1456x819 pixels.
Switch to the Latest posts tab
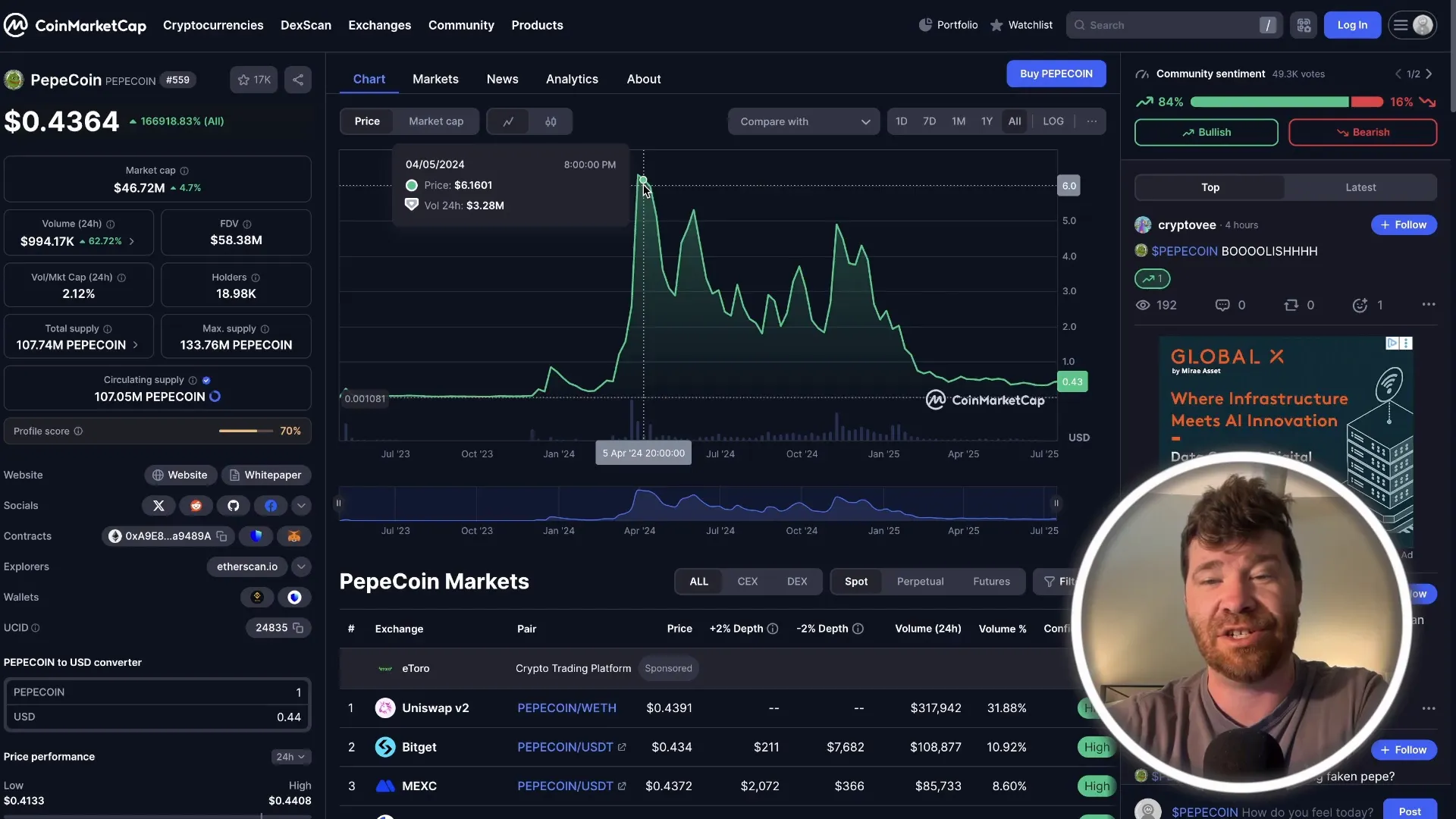(x=1360, y=187)
